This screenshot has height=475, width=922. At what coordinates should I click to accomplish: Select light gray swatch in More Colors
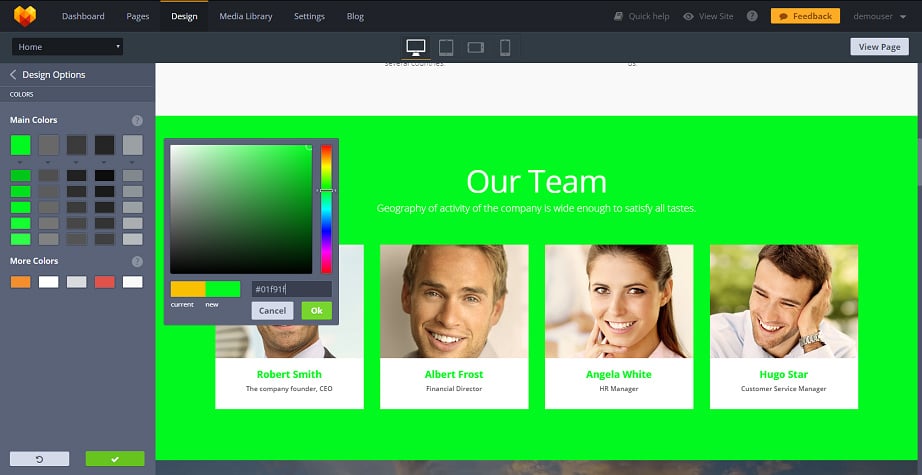click(76, 282)
